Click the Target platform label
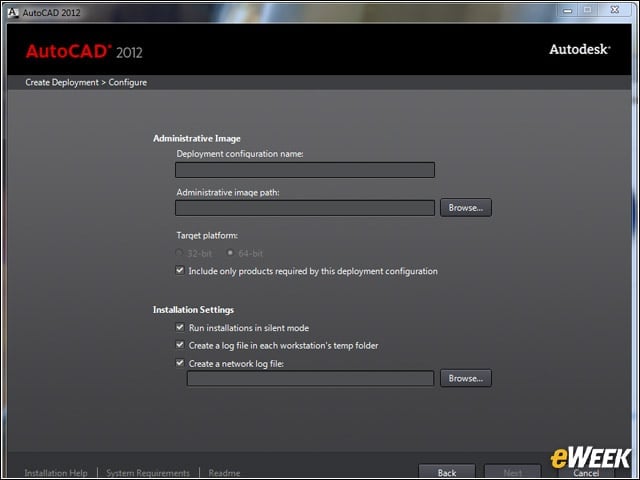The height and width of the screenshot is (480, 640). (207, 236)
